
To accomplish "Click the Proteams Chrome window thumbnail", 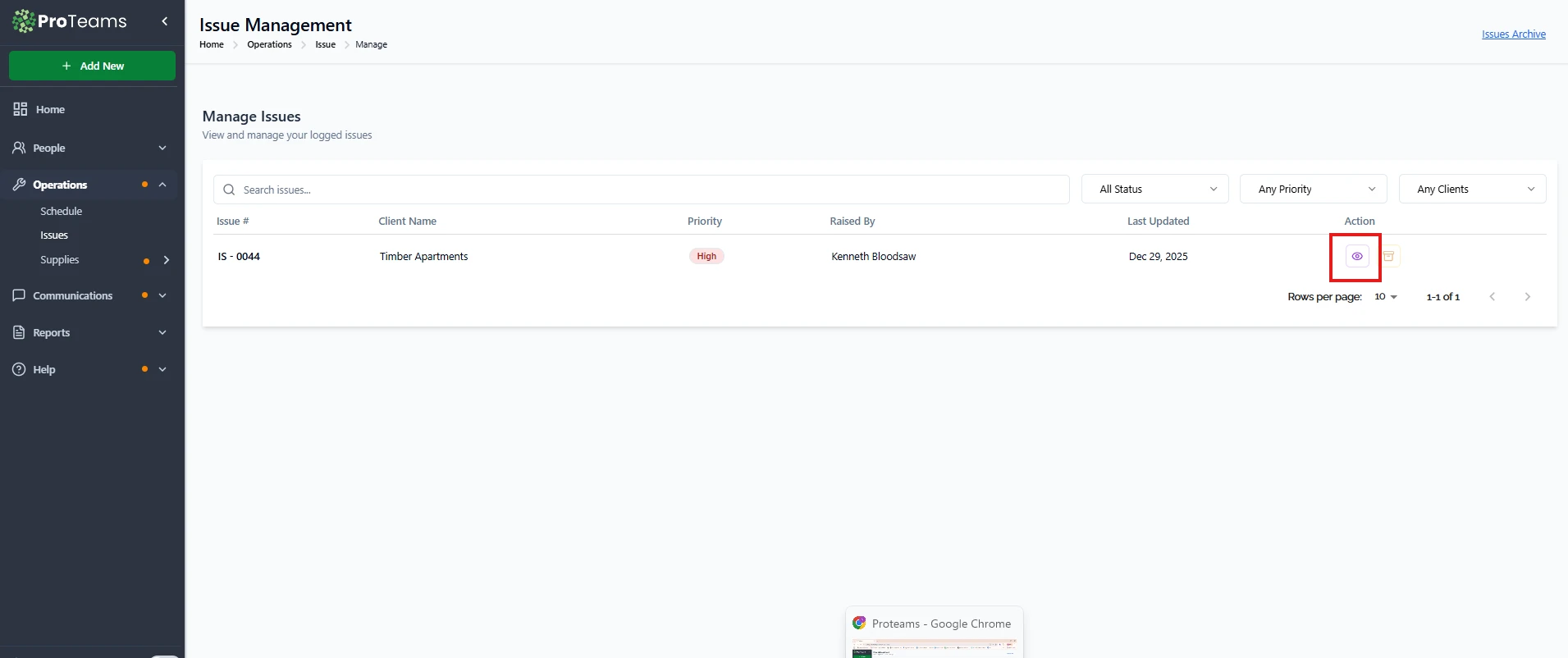I will click(934, 636).
